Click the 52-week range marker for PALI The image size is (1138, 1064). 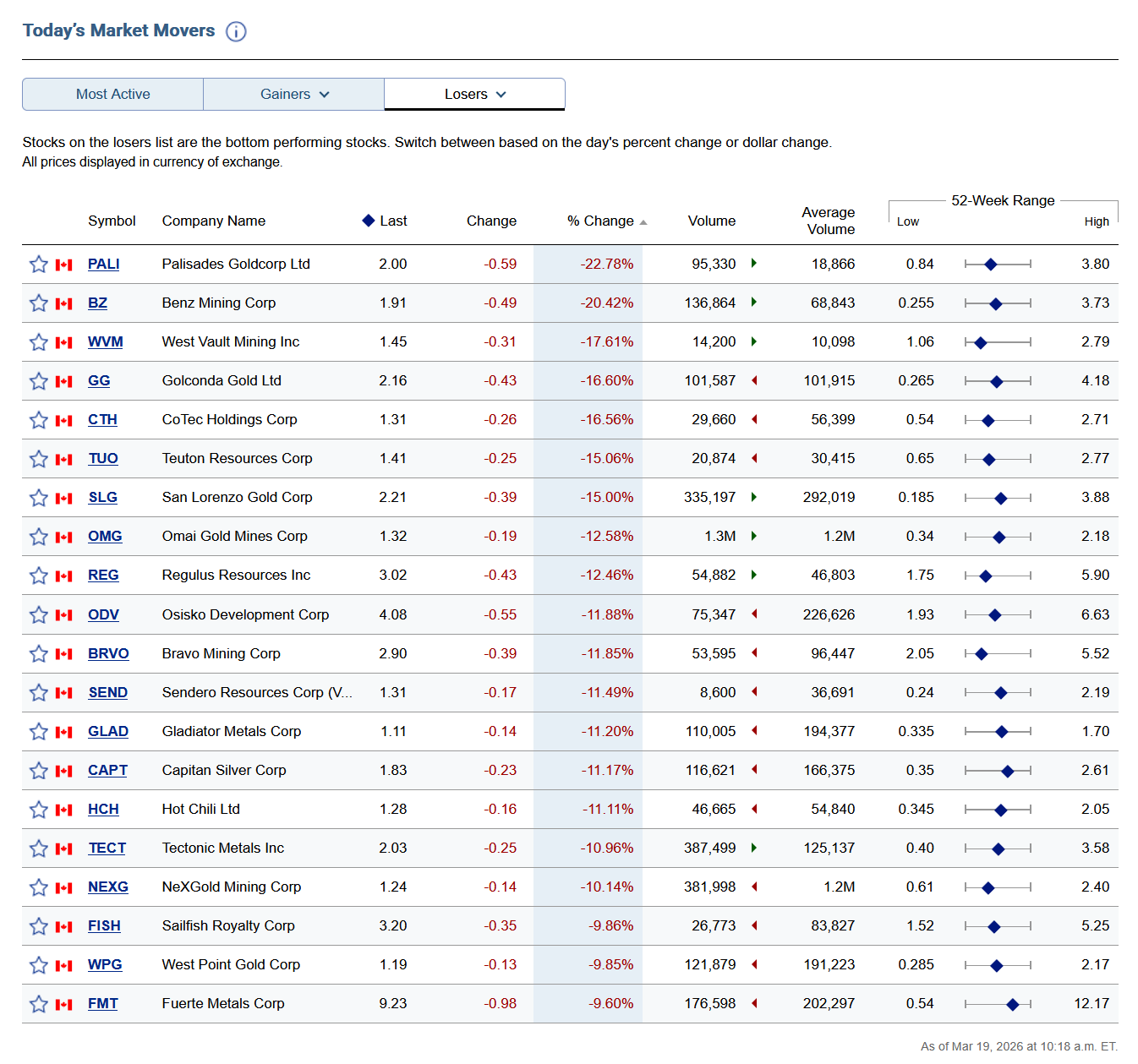(x=991, y=265)
